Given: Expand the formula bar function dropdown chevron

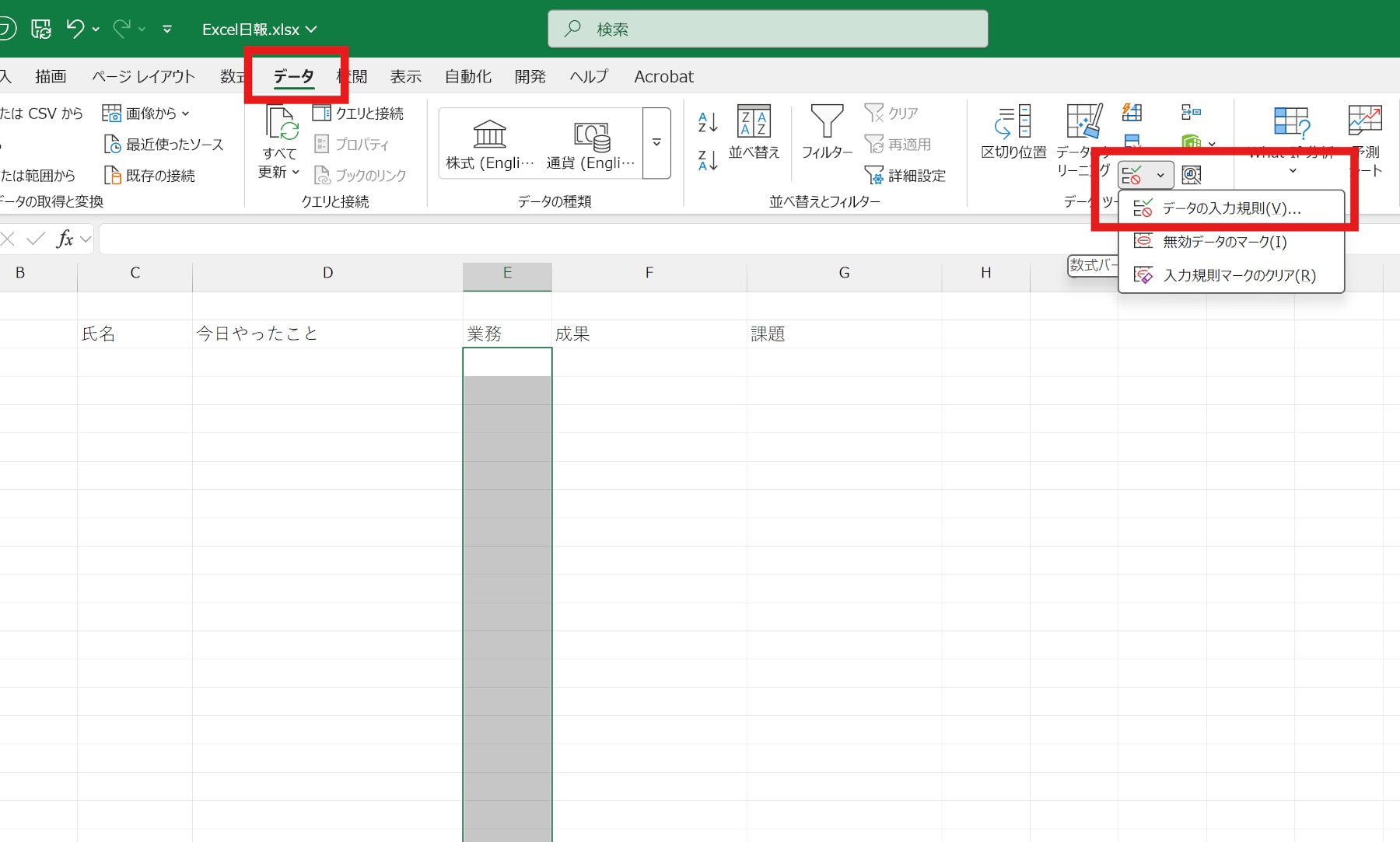Looking at the screenshot, I should pos(86,239).
